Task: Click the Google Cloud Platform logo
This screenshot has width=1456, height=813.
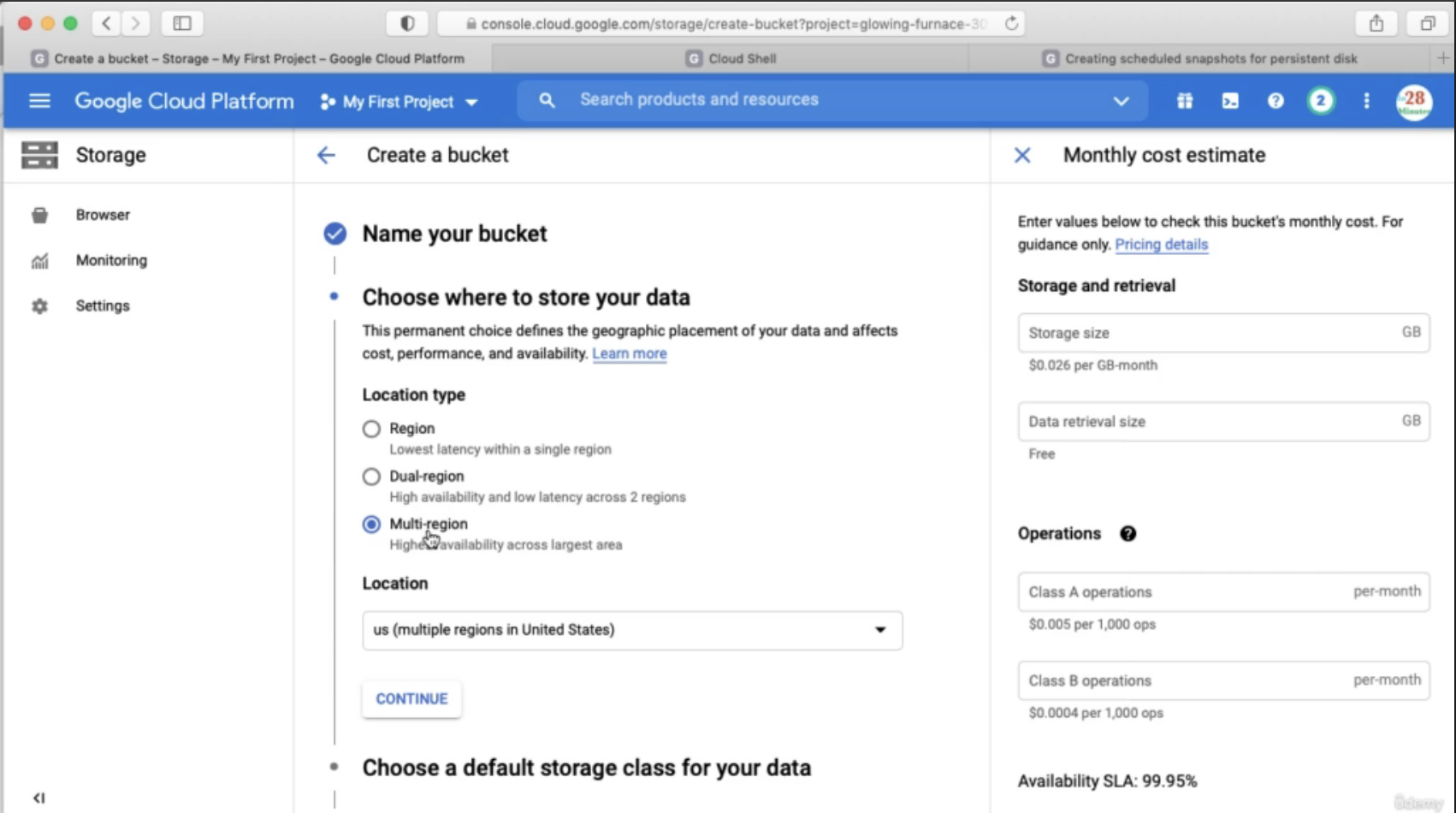Action: [x=184, y=101]
